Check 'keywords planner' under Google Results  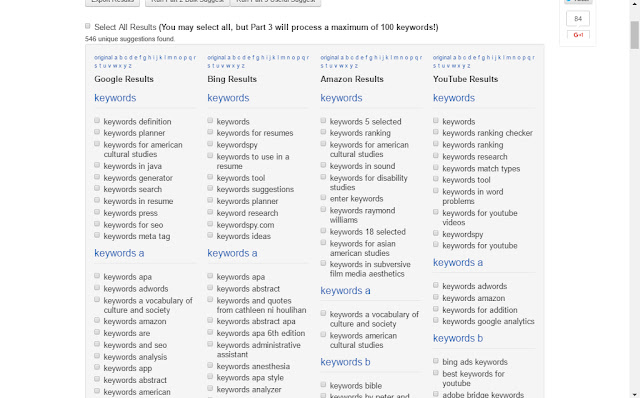(x=97, y=132)
